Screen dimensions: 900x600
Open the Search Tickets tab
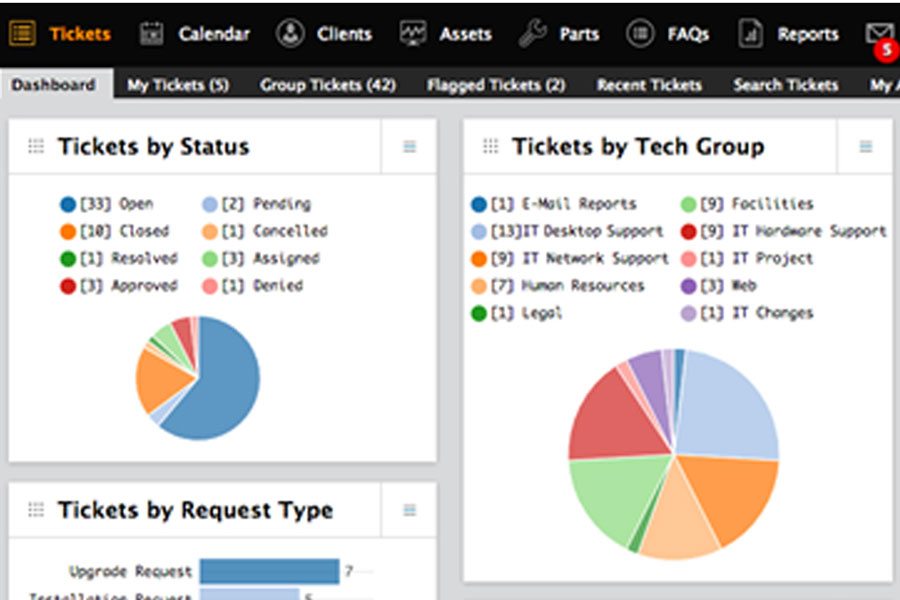pos(785,85)
